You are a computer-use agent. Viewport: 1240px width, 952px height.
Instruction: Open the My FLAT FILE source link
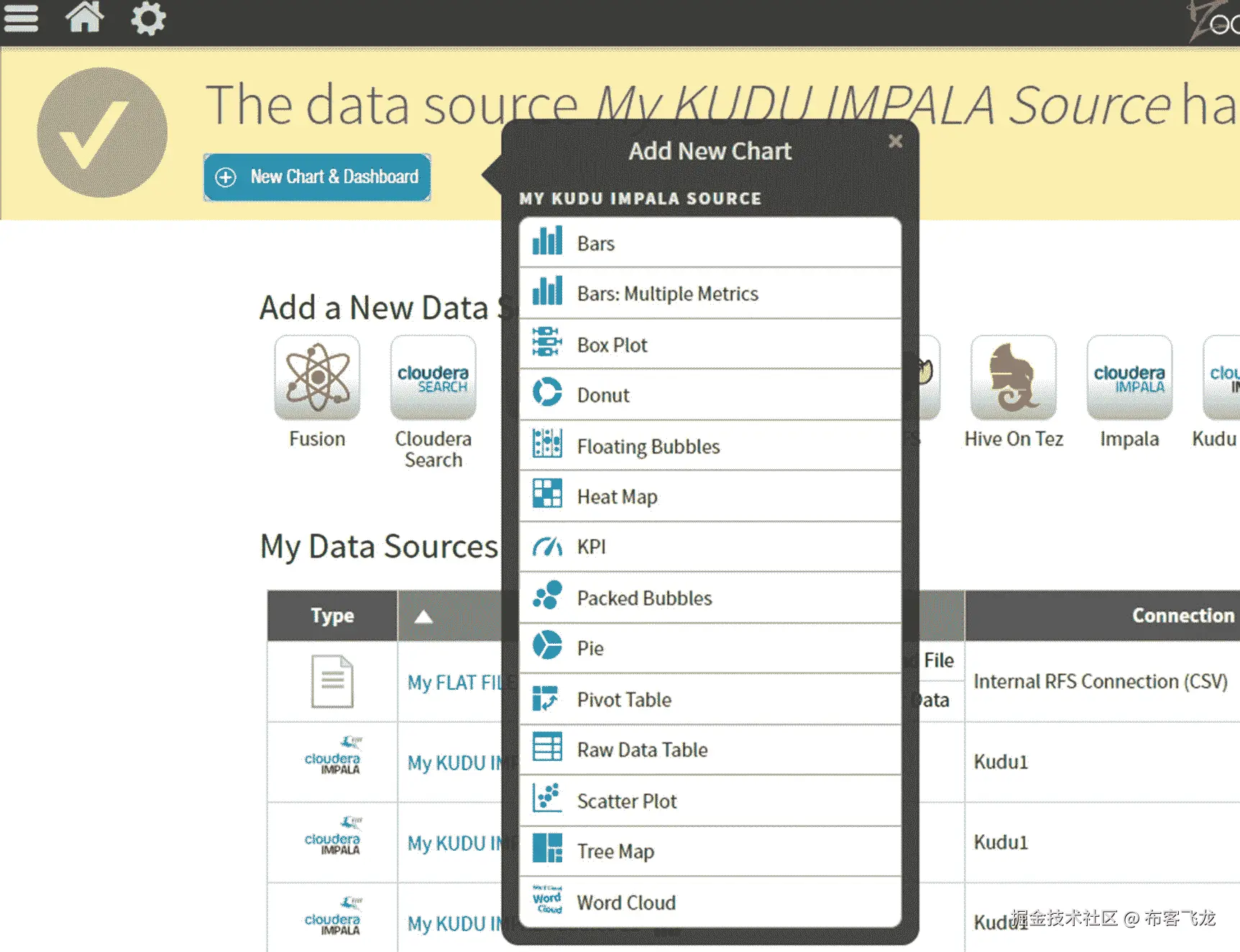tap(460, 682)
